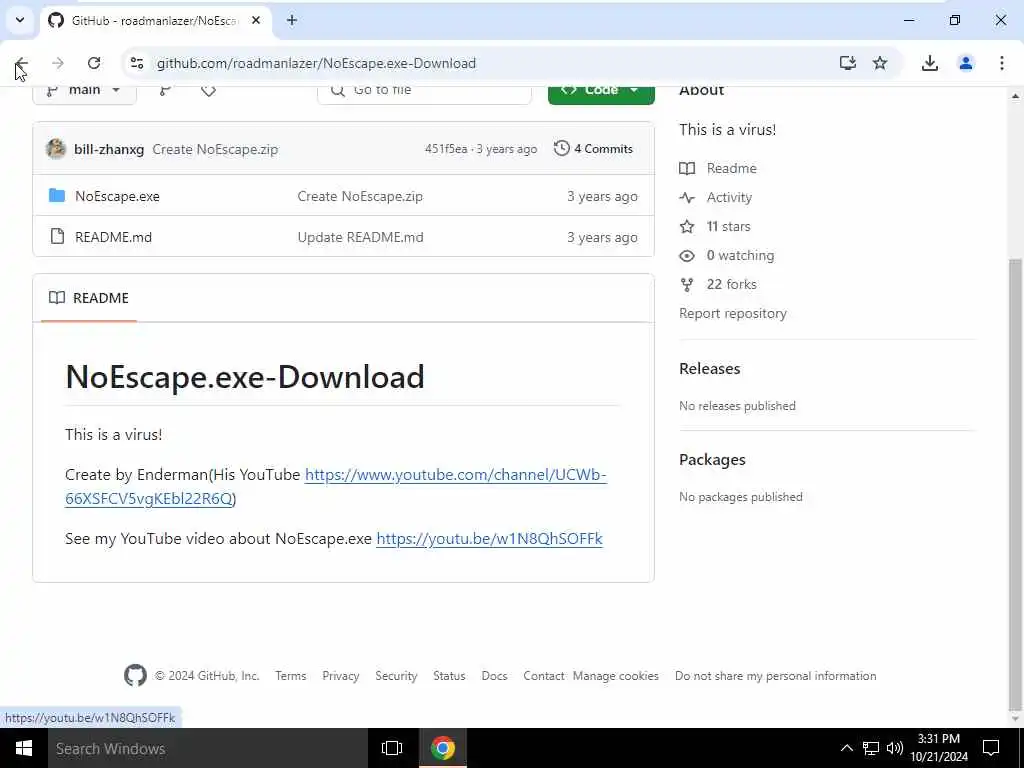Click Manage cookies in footer

pos(616,676)
